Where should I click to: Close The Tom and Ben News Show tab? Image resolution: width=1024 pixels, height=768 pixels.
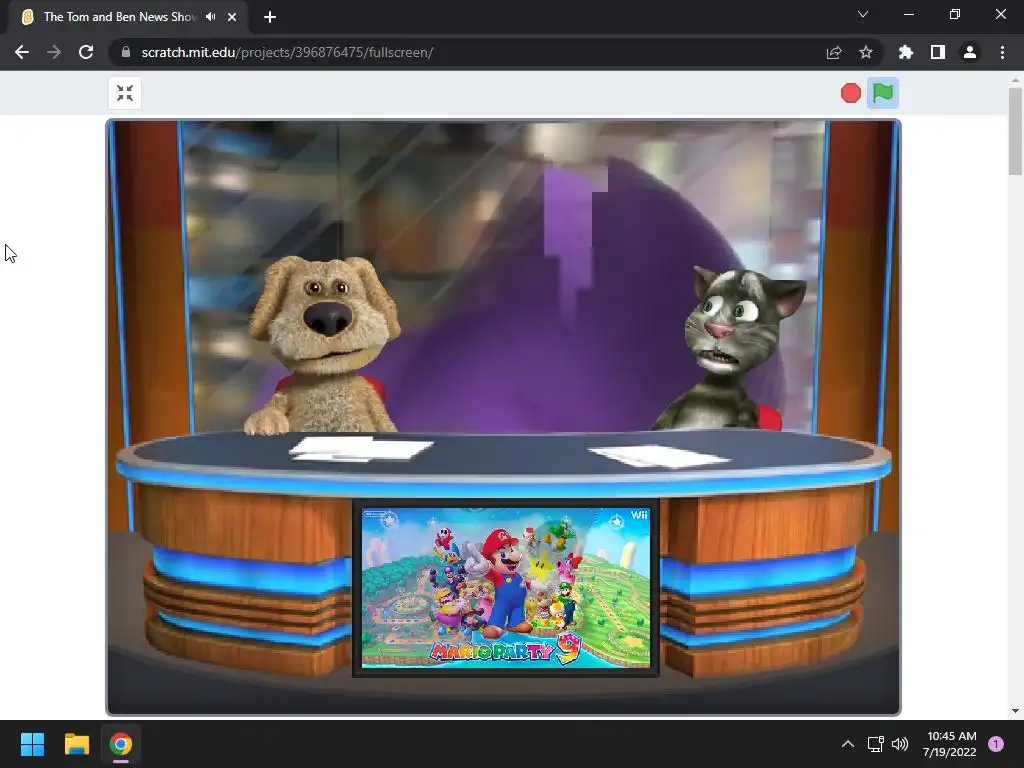pyautogui.click(x=232, y=17)
